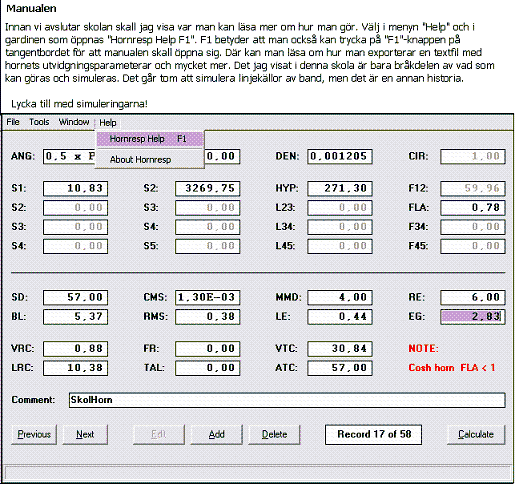Click the Comment field containing SkolHorn

pos(287,400)
